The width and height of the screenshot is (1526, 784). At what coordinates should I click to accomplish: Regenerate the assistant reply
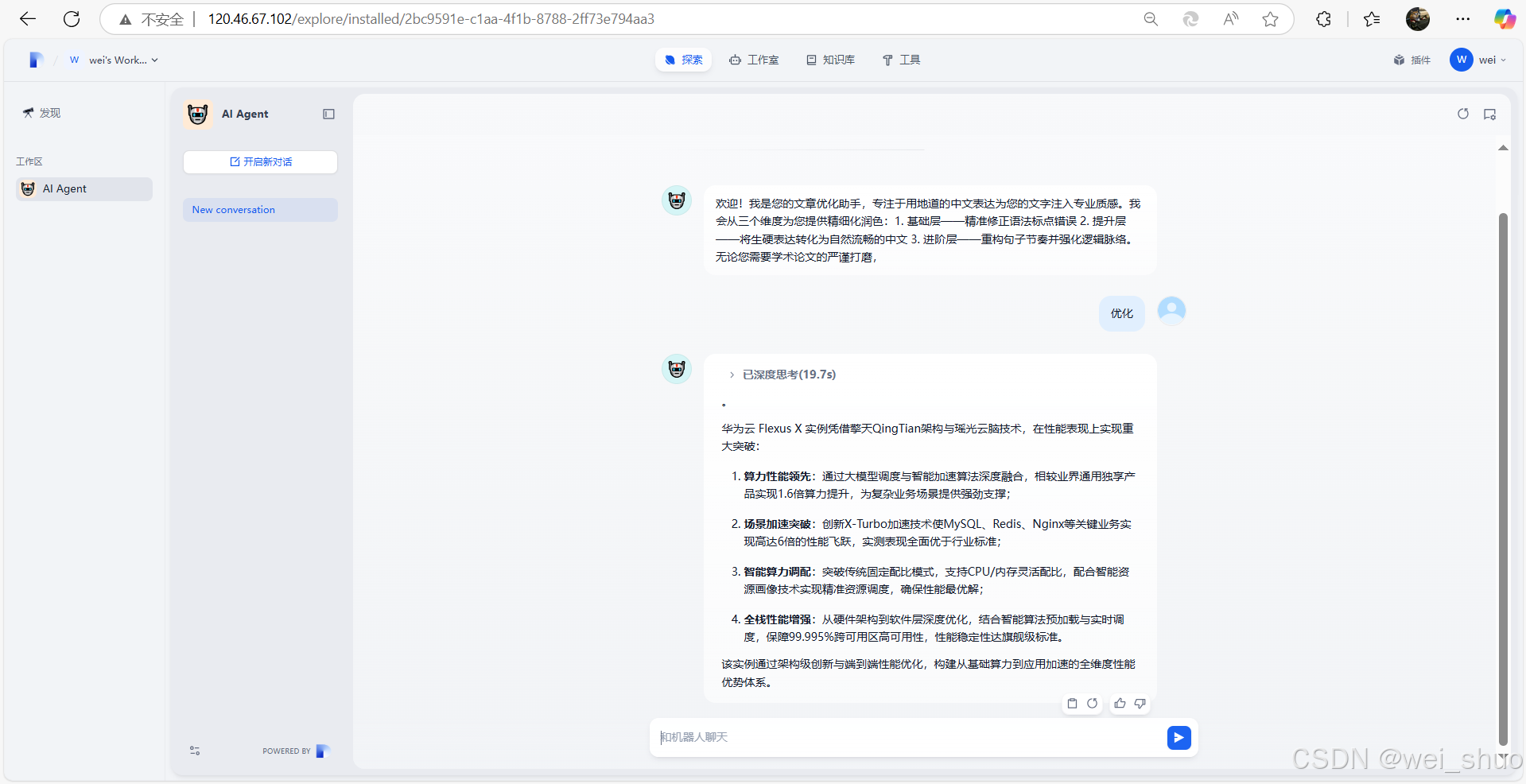coord(1093,703)
